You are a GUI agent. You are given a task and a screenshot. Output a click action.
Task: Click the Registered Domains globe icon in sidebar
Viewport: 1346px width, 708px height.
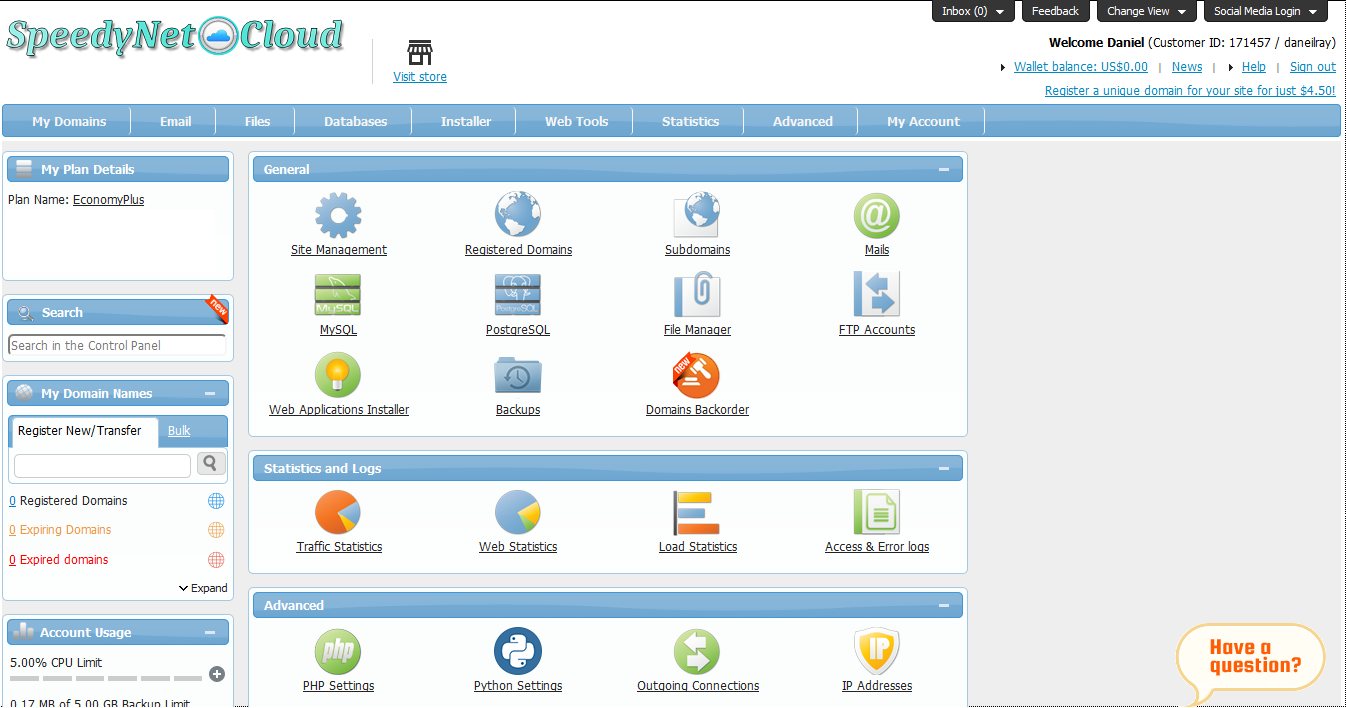pos(216,501)
